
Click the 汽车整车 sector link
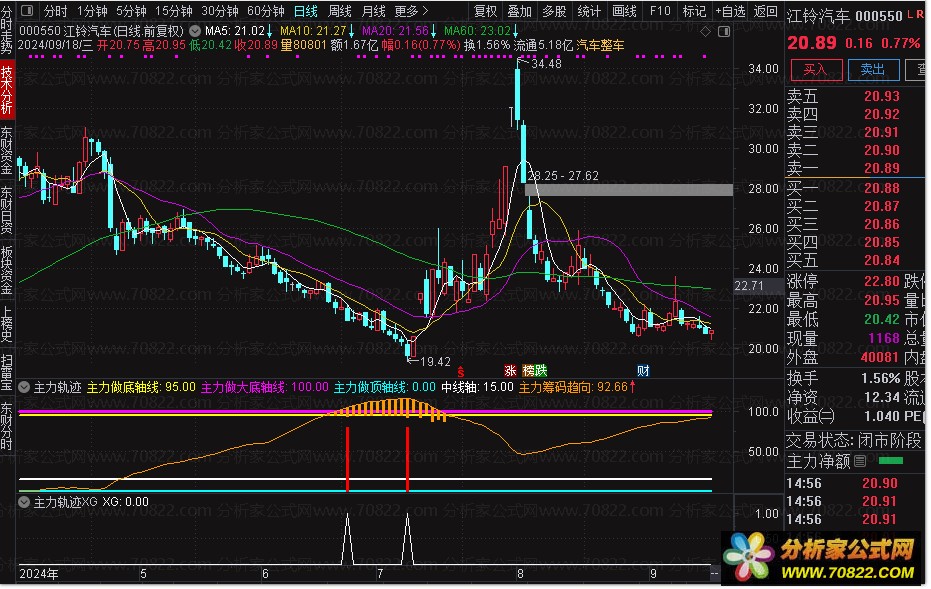pyautogui.click(x=600, y=45)
